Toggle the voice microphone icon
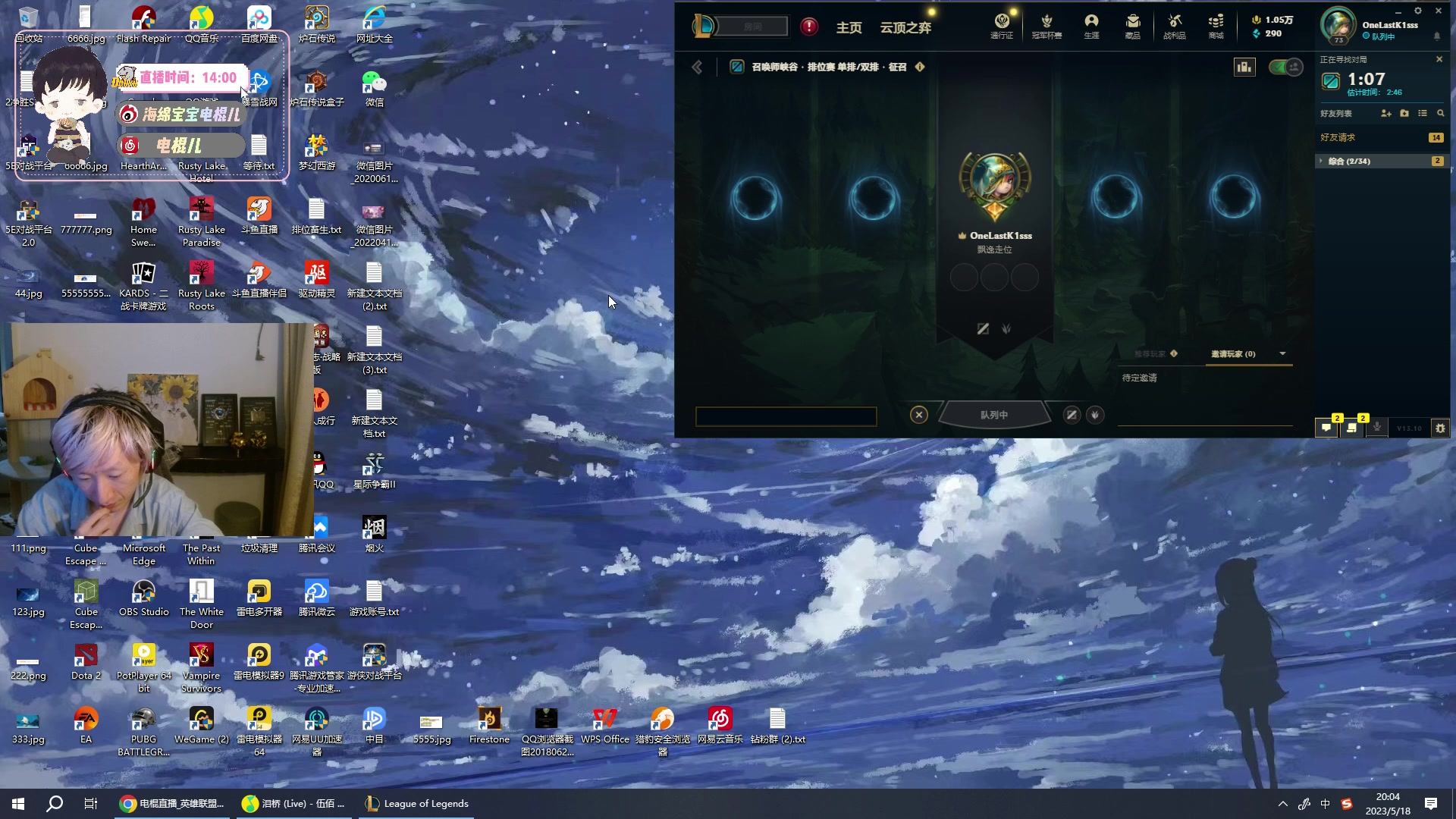This screenshot has width=1456, height=819. [1377, 428]
